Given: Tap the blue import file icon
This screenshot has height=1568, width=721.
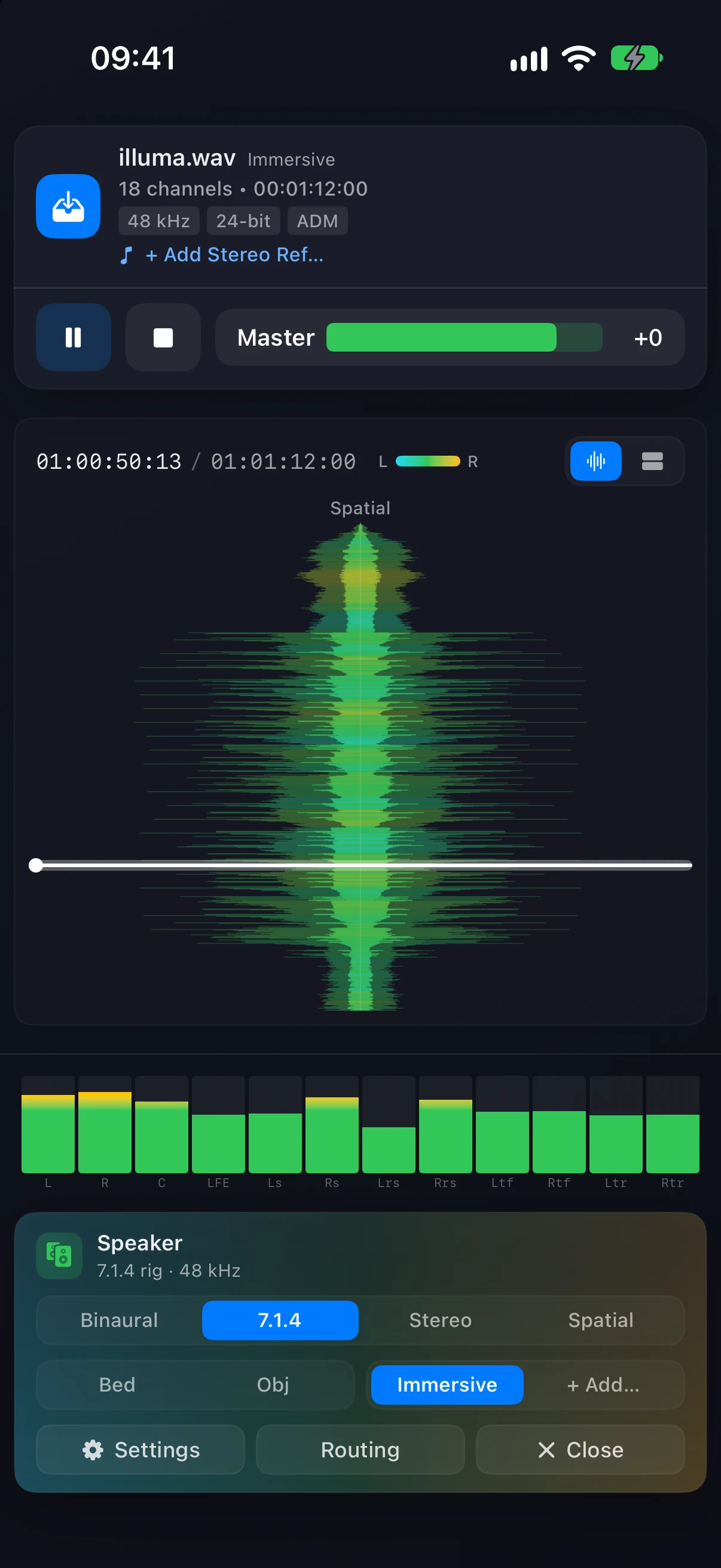Looking at the screenshot, I should 68,206.
